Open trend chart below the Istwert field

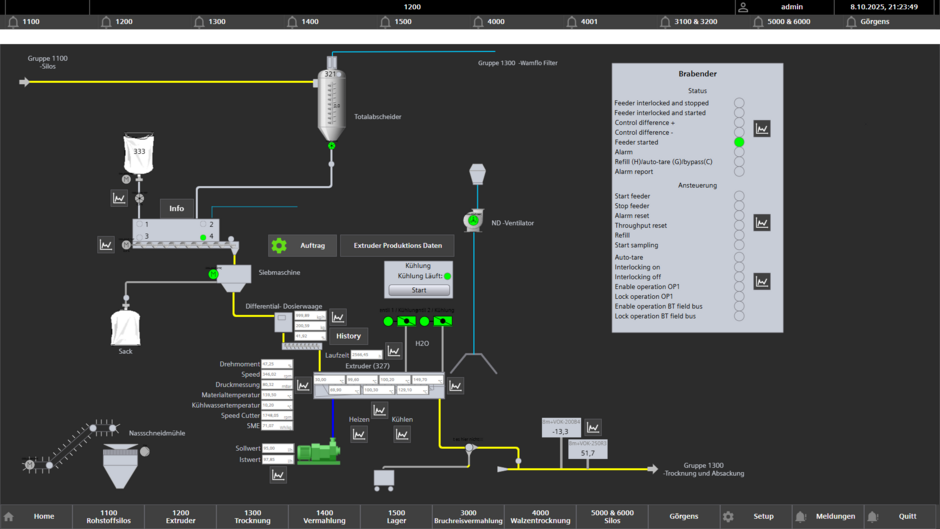pos(278,475)
